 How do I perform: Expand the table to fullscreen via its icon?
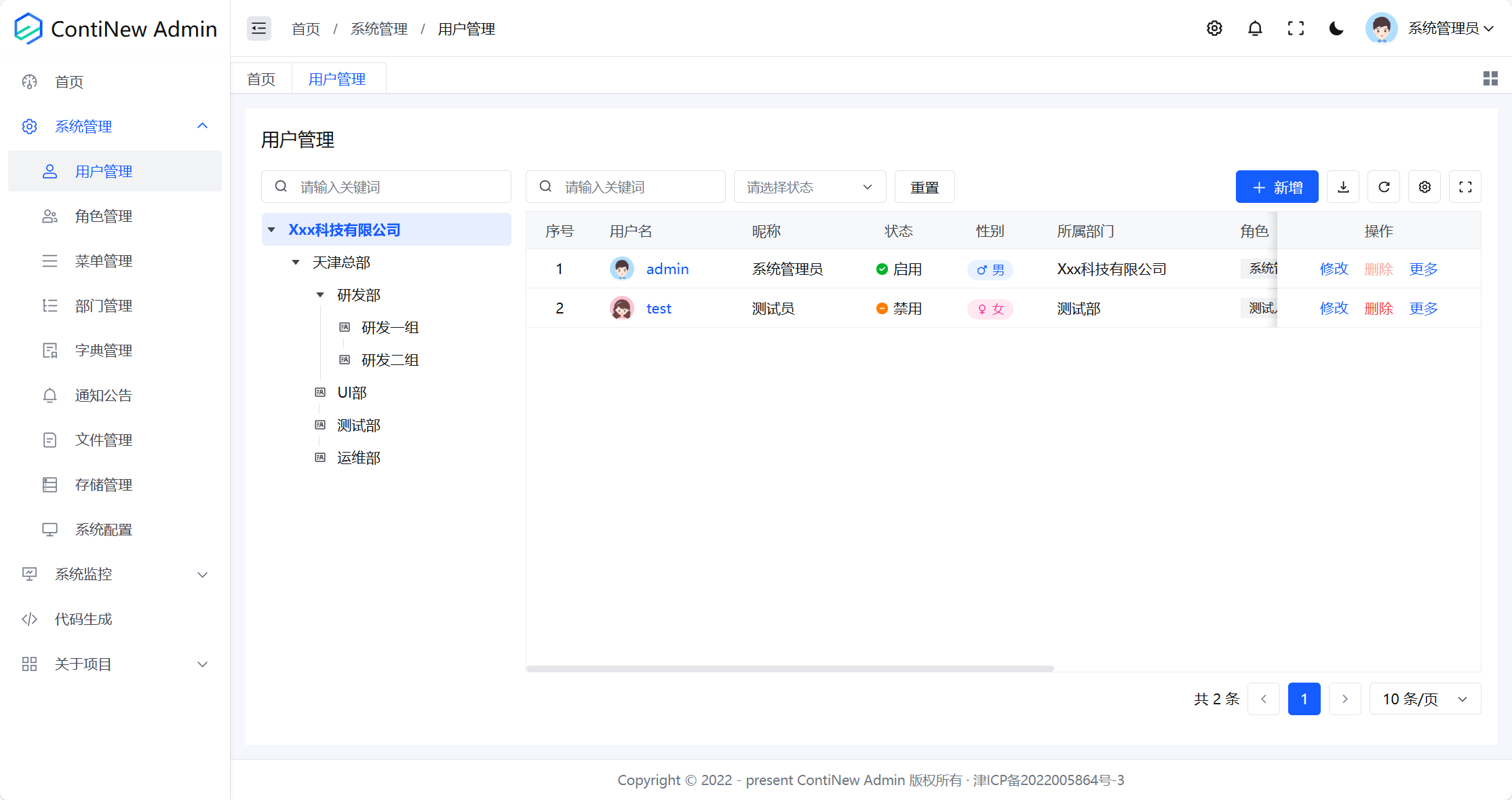click(1465, 187)
